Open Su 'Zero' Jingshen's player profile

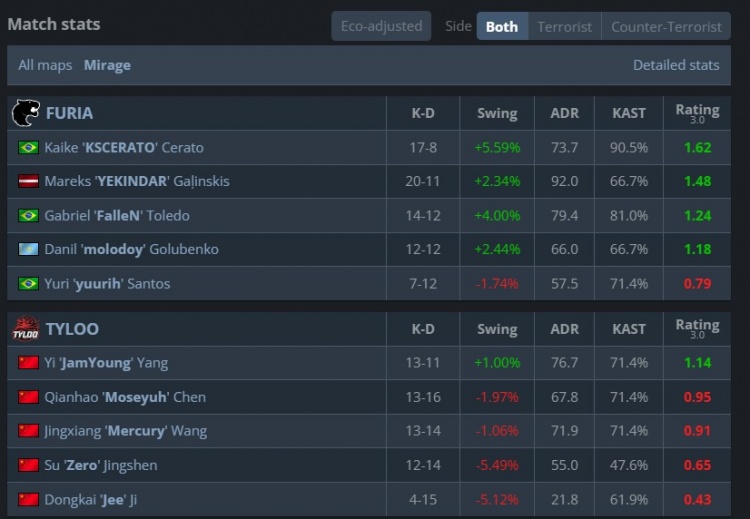pos(100,466)
